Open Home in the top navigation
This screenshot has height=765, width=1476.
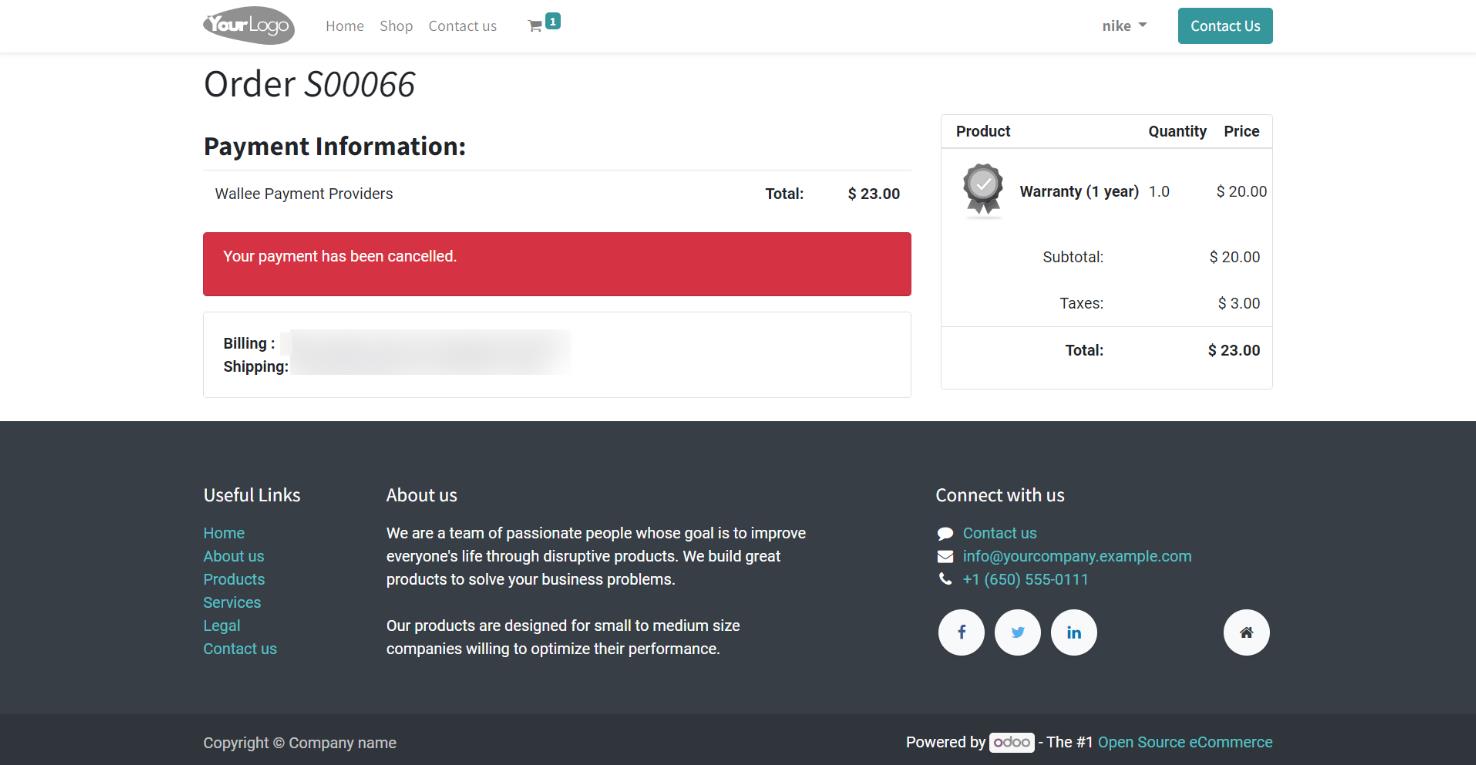pos(344,26)
